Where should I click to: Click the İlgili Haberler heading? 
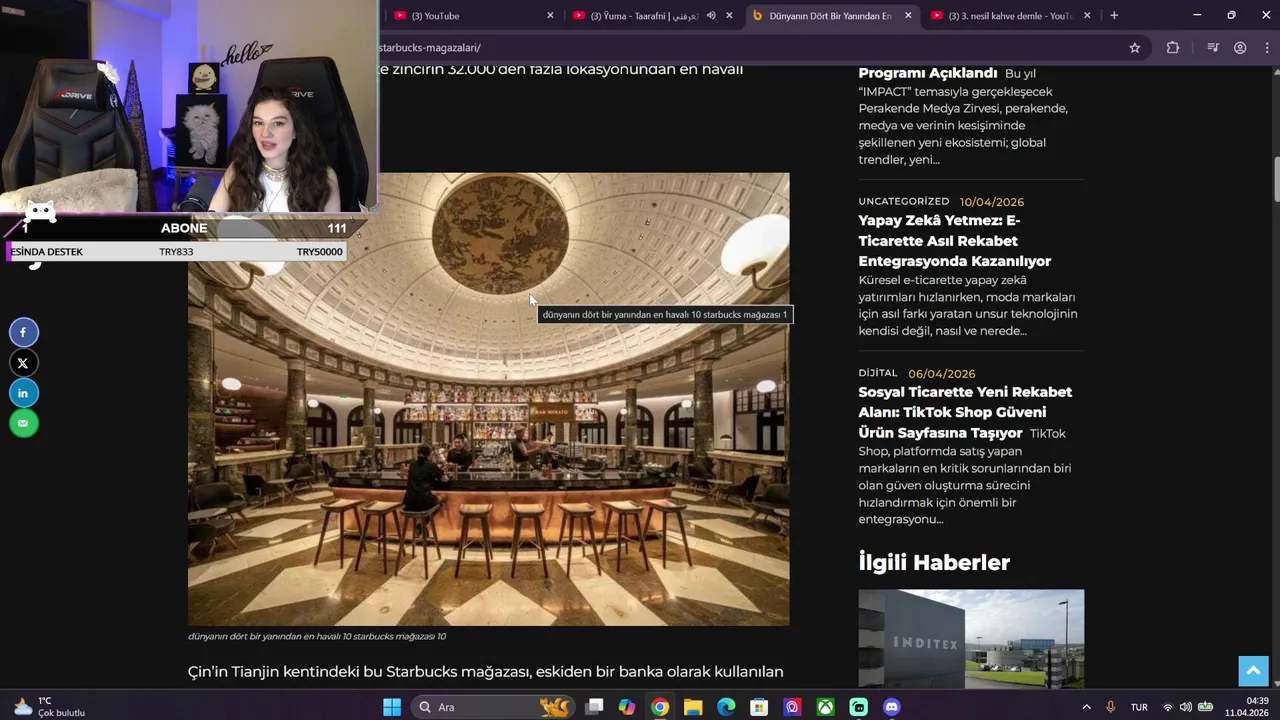point(934,562)
